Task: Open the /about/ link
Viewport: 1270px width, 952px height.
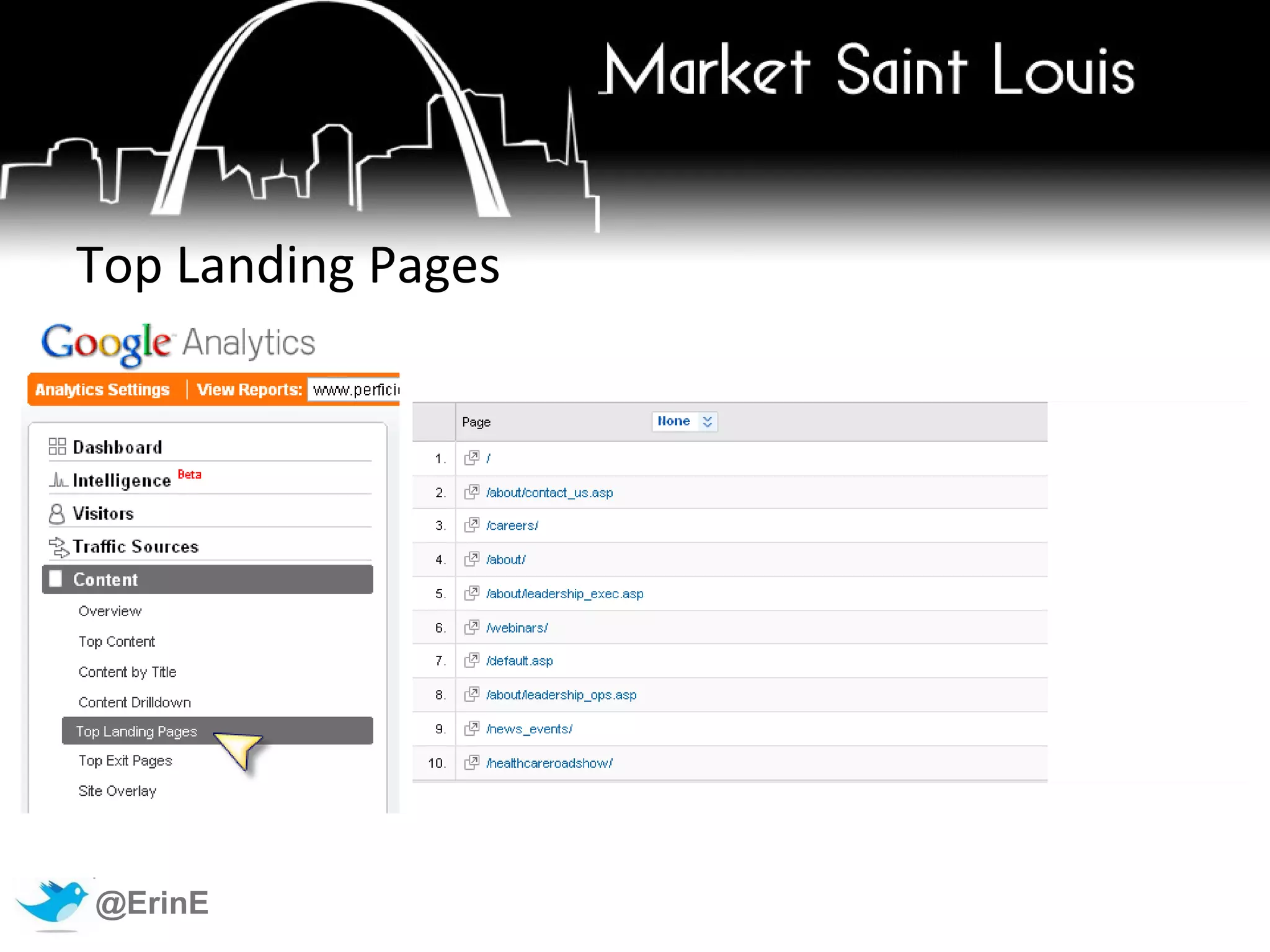Action: coord(506,560)
